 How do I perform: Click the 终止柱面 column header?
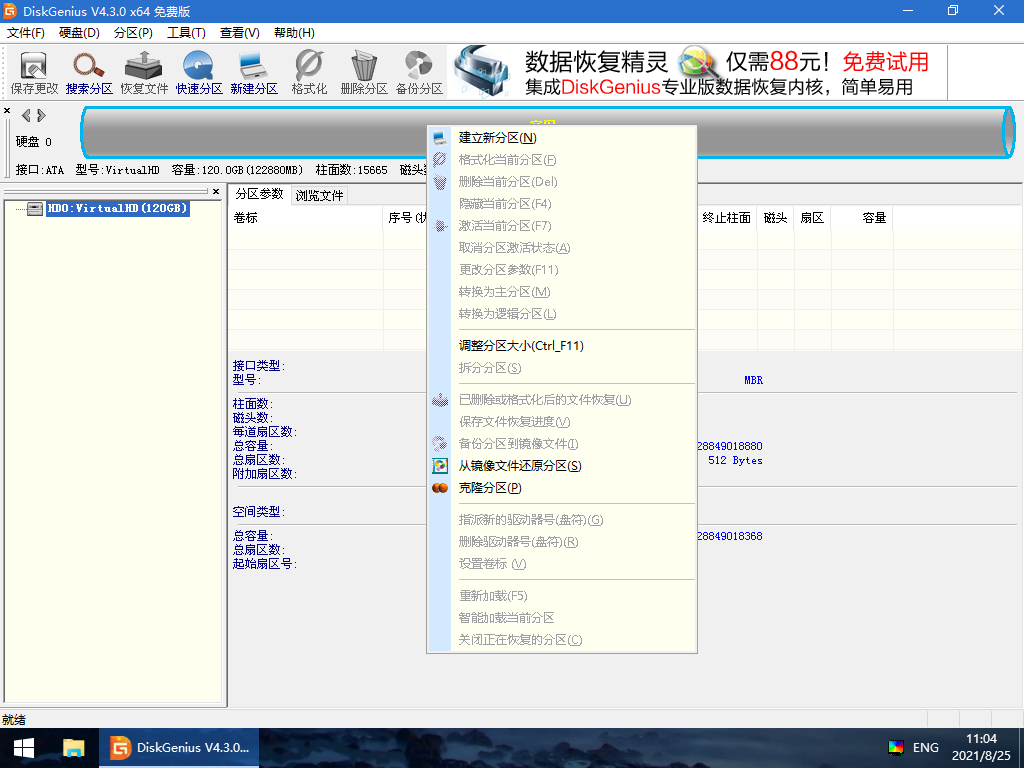point(726,218)
